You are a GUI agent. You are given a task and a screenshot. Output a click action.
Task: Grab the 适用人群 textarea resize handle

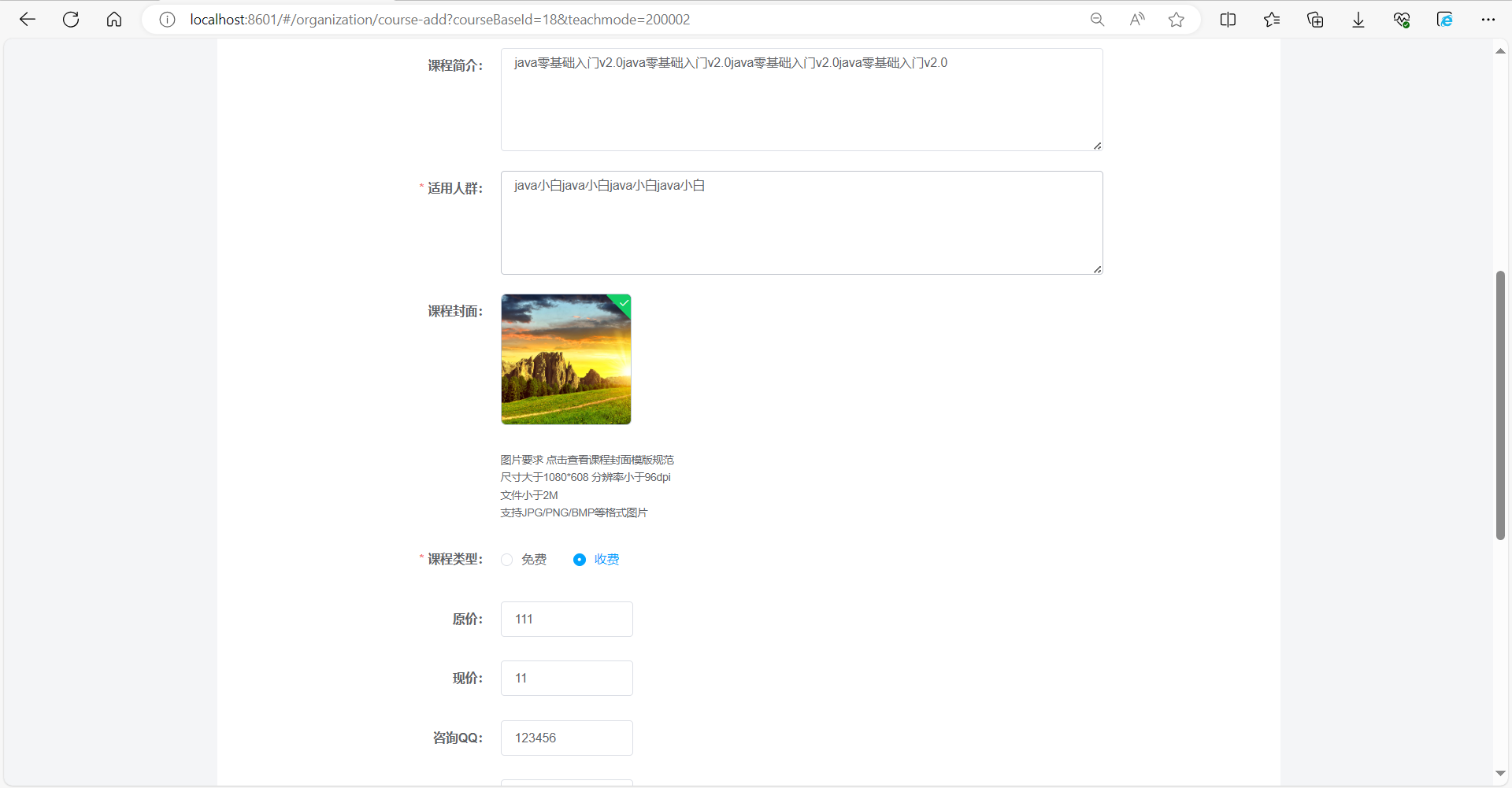click(1097, 269)
